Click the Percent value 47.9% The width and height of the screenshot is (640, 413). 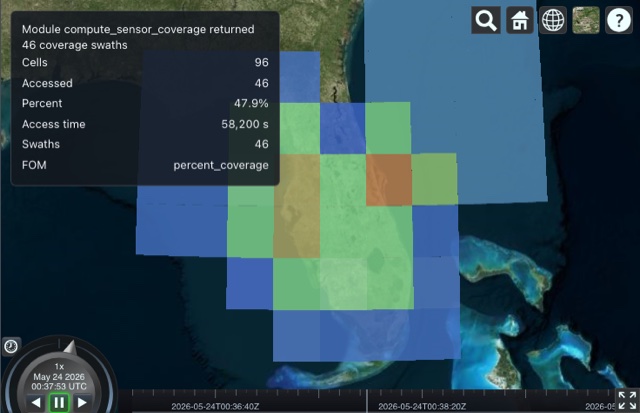tap(251, 103)
